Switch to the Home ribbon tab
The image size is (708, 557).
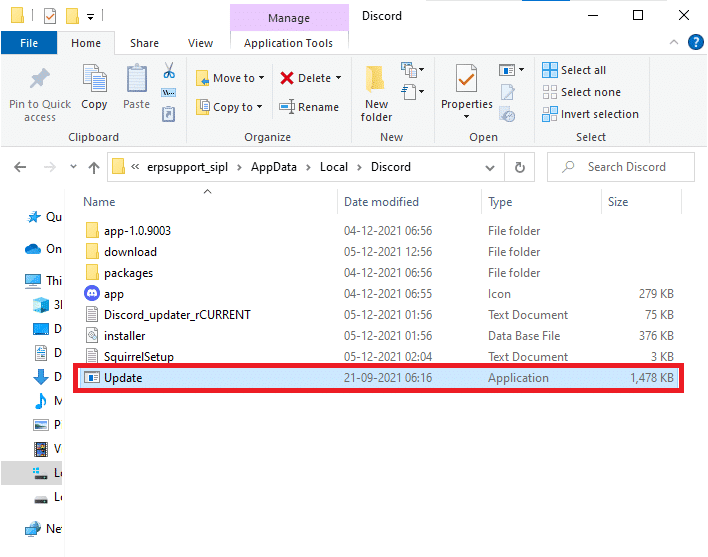[x=86, y=43]
